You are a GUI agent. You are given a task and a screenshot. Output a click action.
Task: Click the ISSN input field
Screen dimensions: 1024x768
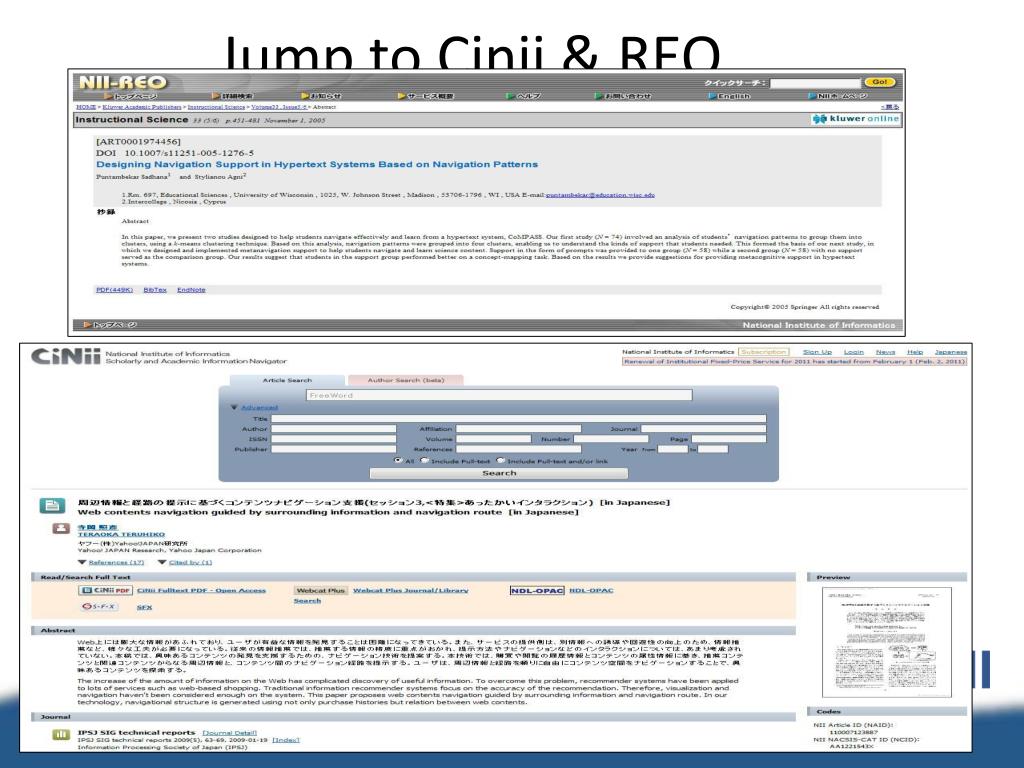tap(334, 439)
